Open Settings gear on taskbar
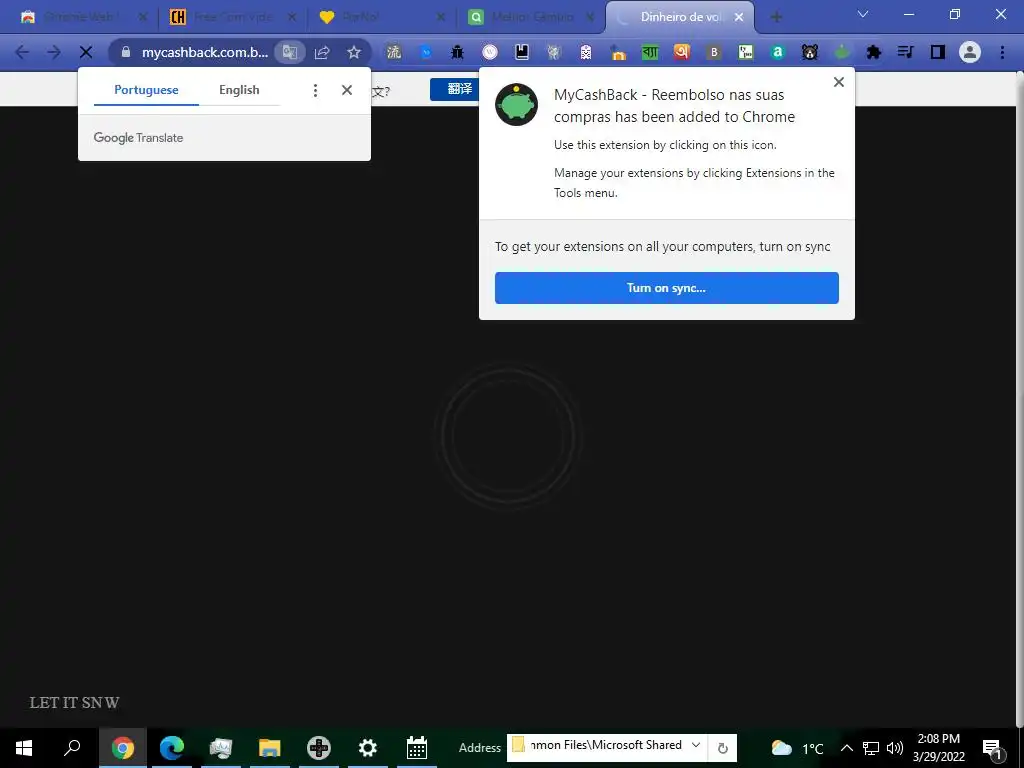This screenshot has height=768, width=1024. click(368, 748)
